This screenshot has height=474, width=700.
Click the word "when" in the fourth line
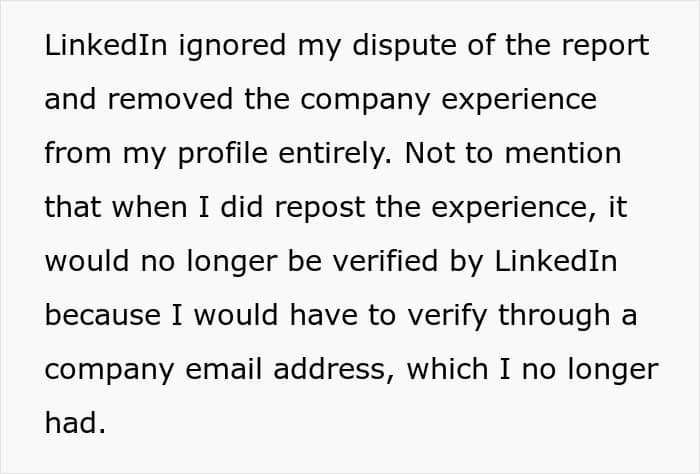tap(149, 207)
